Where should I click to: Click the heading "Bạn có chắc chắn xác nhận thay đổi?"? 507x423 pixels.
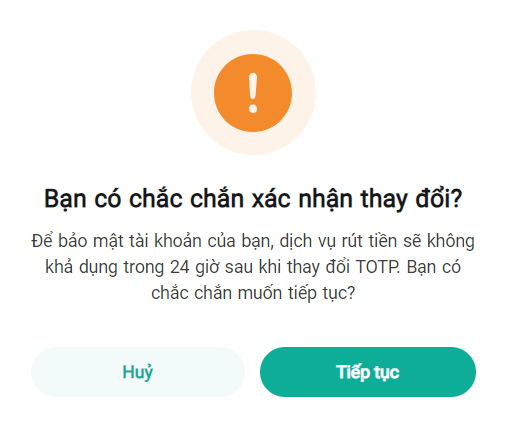tap(253, 199)
